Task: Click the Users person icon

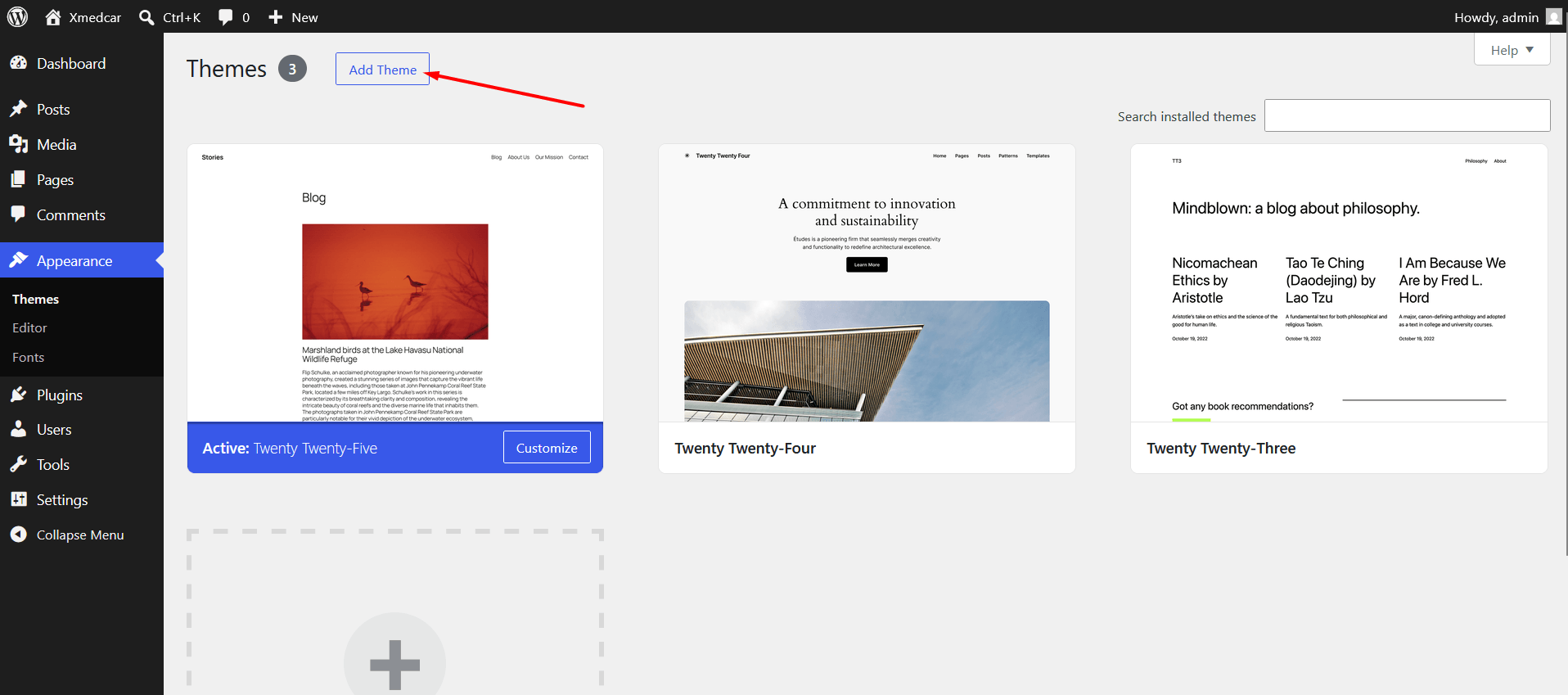Action: pyautogui.click(x=19, y=429)
